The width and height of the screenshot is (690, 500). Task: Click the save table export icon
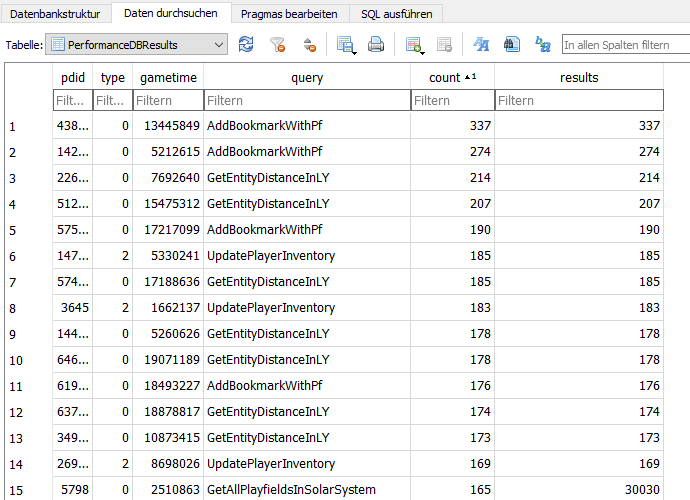pyautogui.click(x=346, y=44)
